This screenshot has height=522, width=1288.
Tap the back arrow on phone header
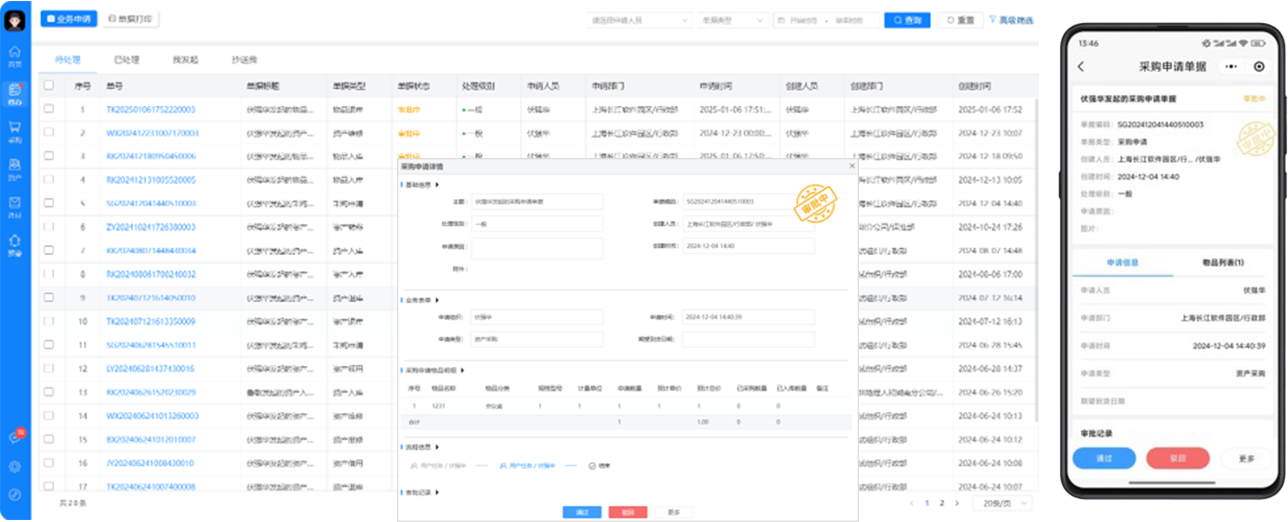tap(1081, 66)
